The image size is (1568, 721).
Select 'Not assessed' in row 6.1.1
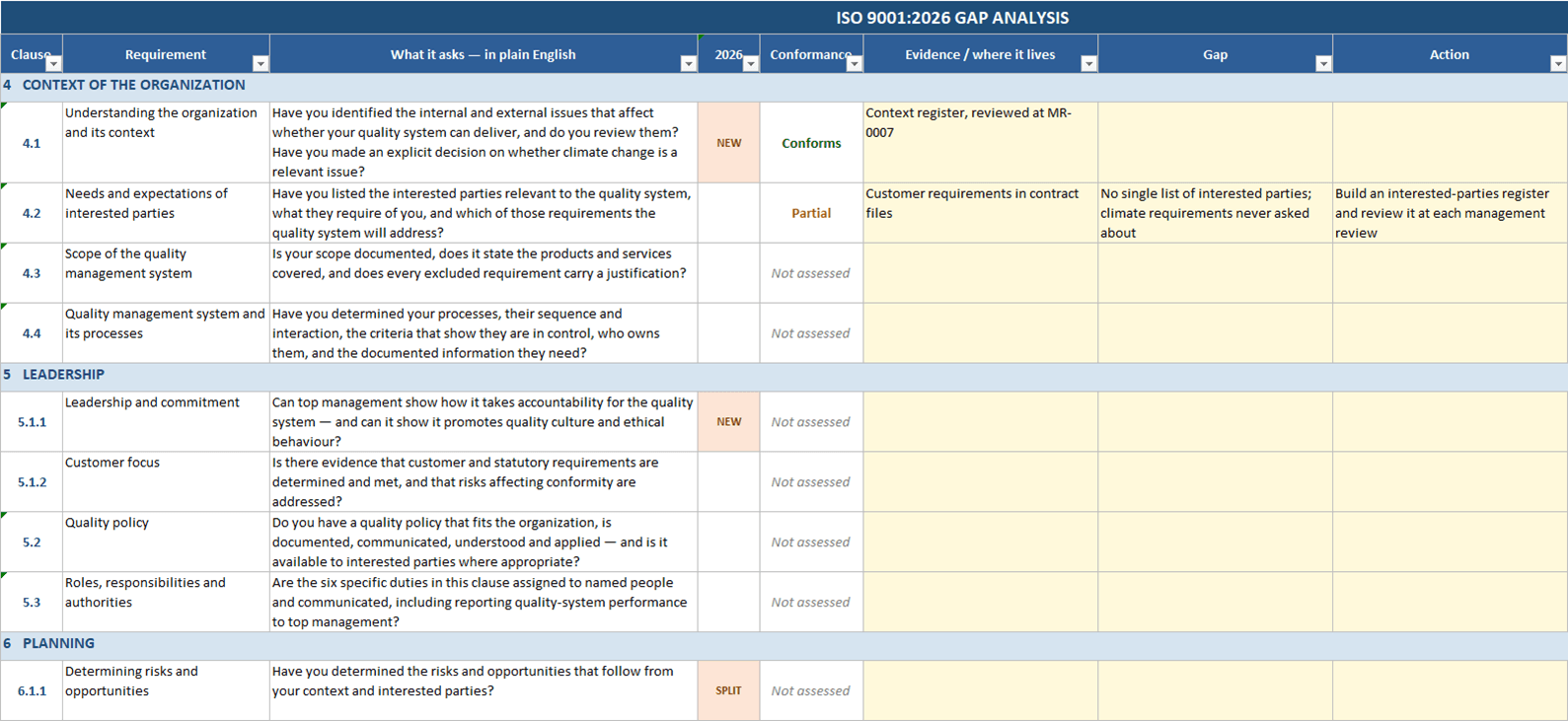811,691
